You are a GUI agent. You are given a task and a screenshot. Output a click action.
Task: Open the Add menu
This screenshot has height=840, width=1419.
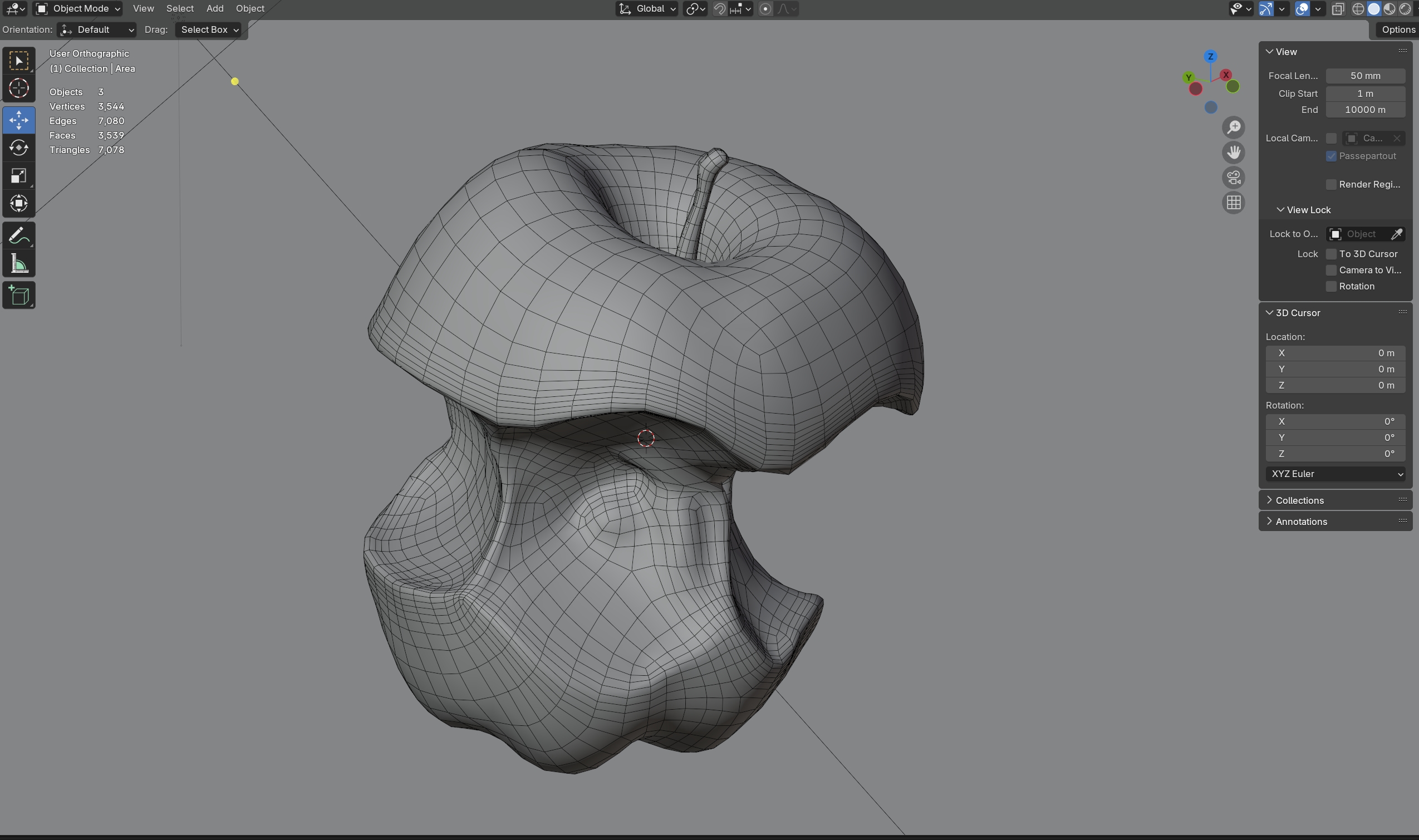214,8
